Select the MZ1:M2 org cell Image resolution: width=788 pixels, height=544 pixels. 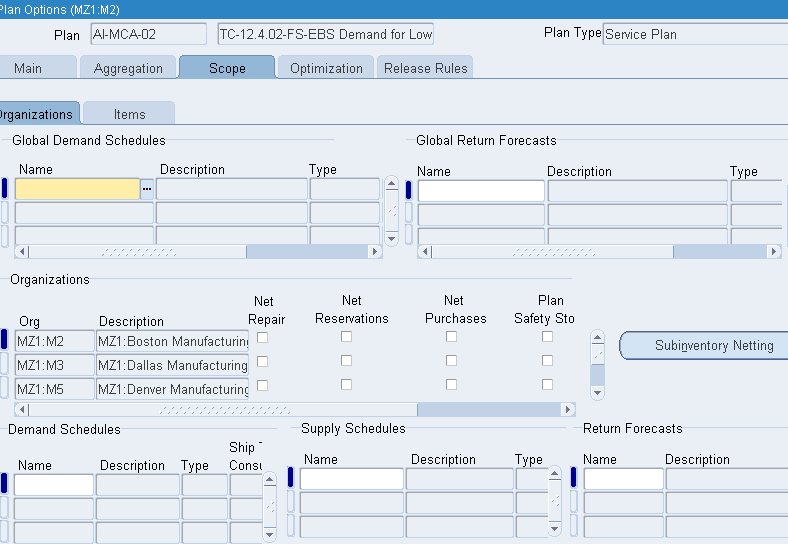tap(55, 341)
